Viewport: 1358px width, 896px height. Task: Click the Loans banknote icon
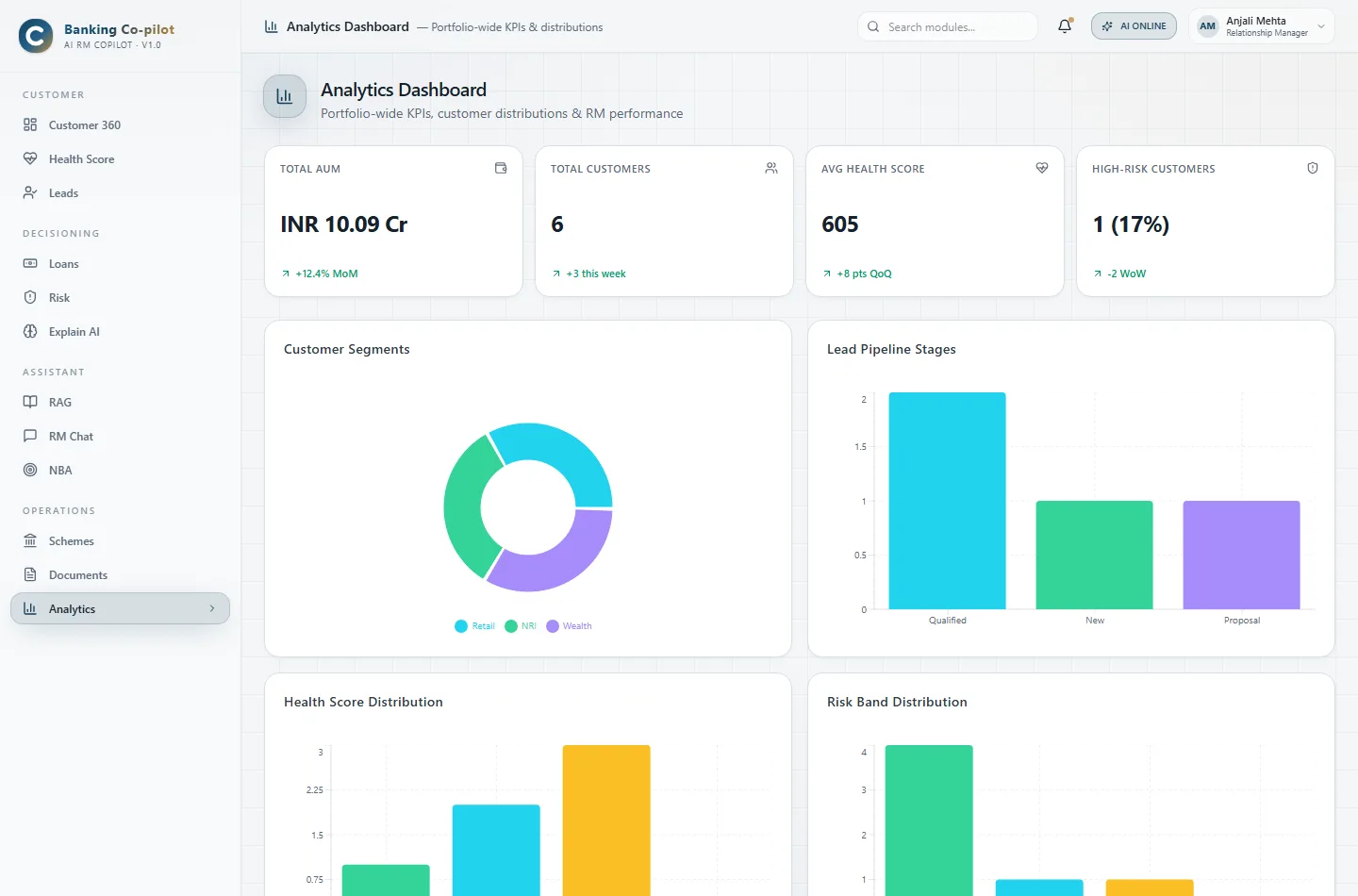(x=30, y=263)
